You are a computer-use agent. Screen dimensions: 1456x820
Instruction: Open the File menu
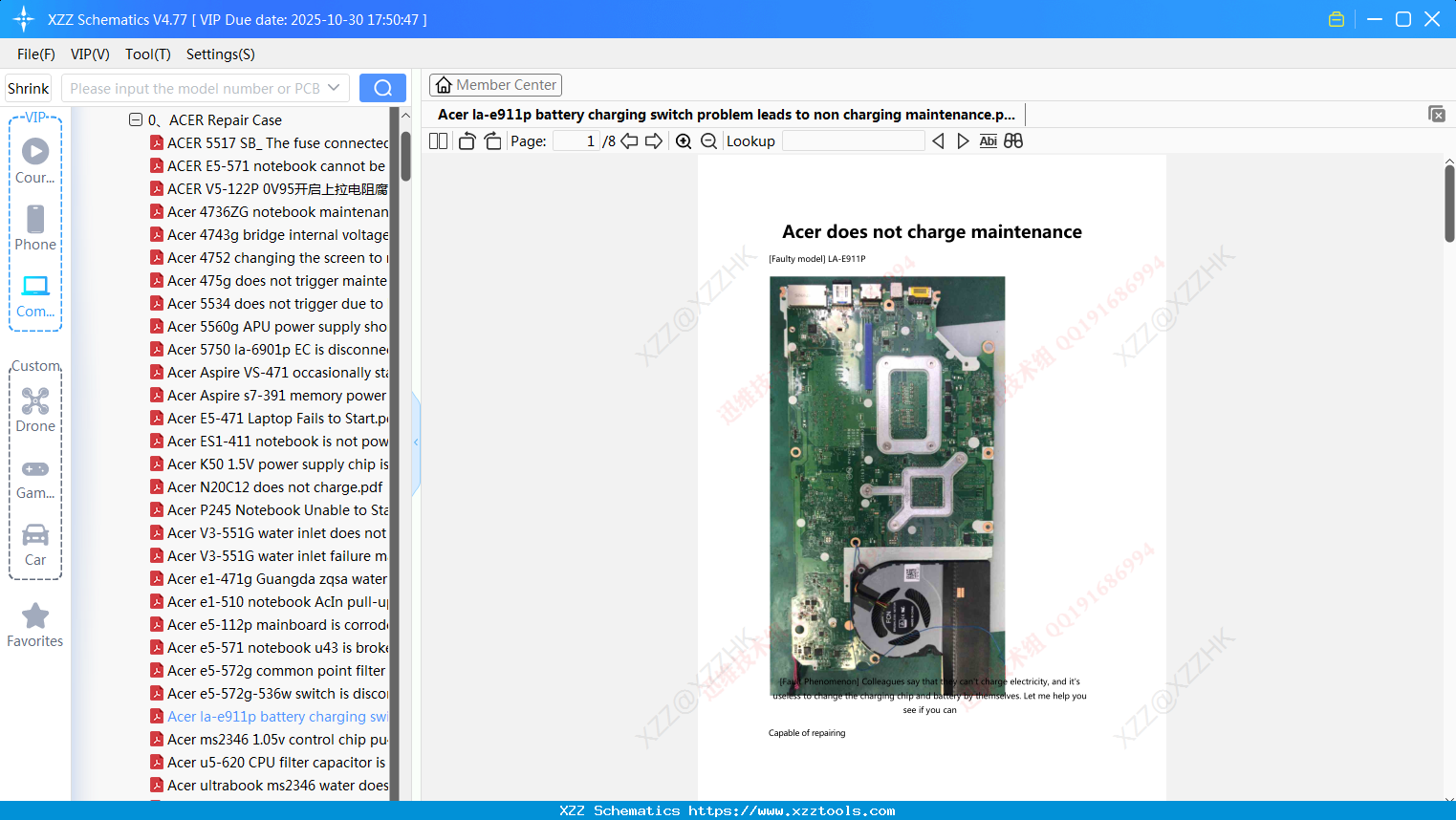(x=36, y=54)
